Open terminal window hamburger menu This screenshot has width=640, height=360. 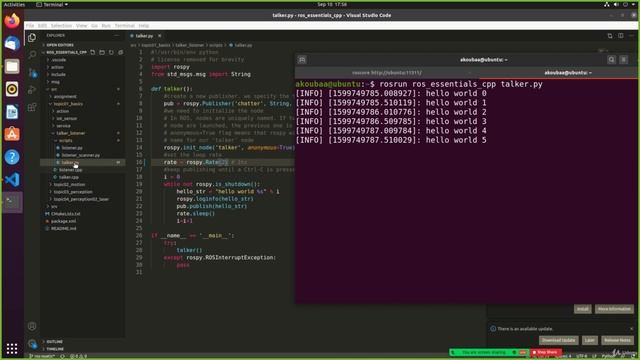[x=624, y=60]
